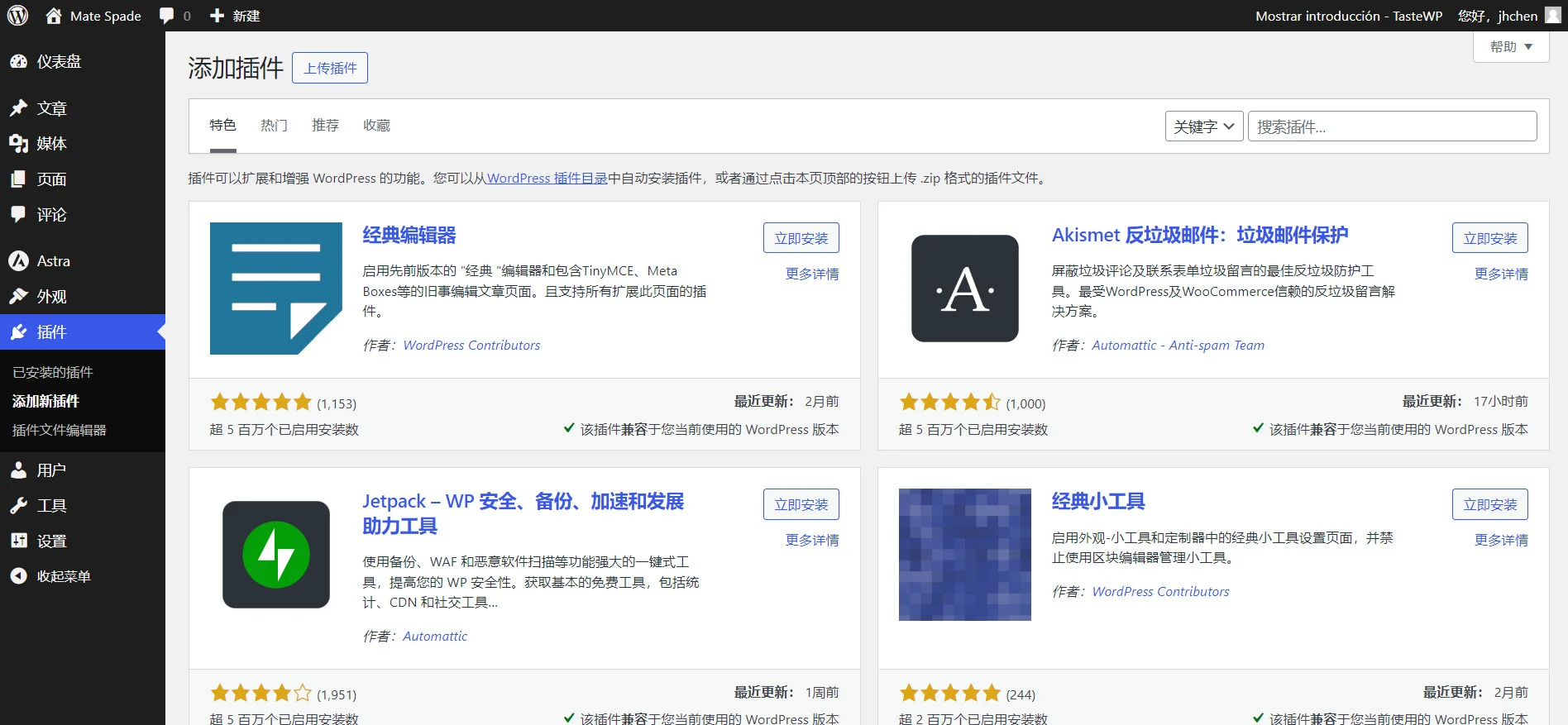Open 媒体 media library icon
1568x725 pixels.
(18, 144)
